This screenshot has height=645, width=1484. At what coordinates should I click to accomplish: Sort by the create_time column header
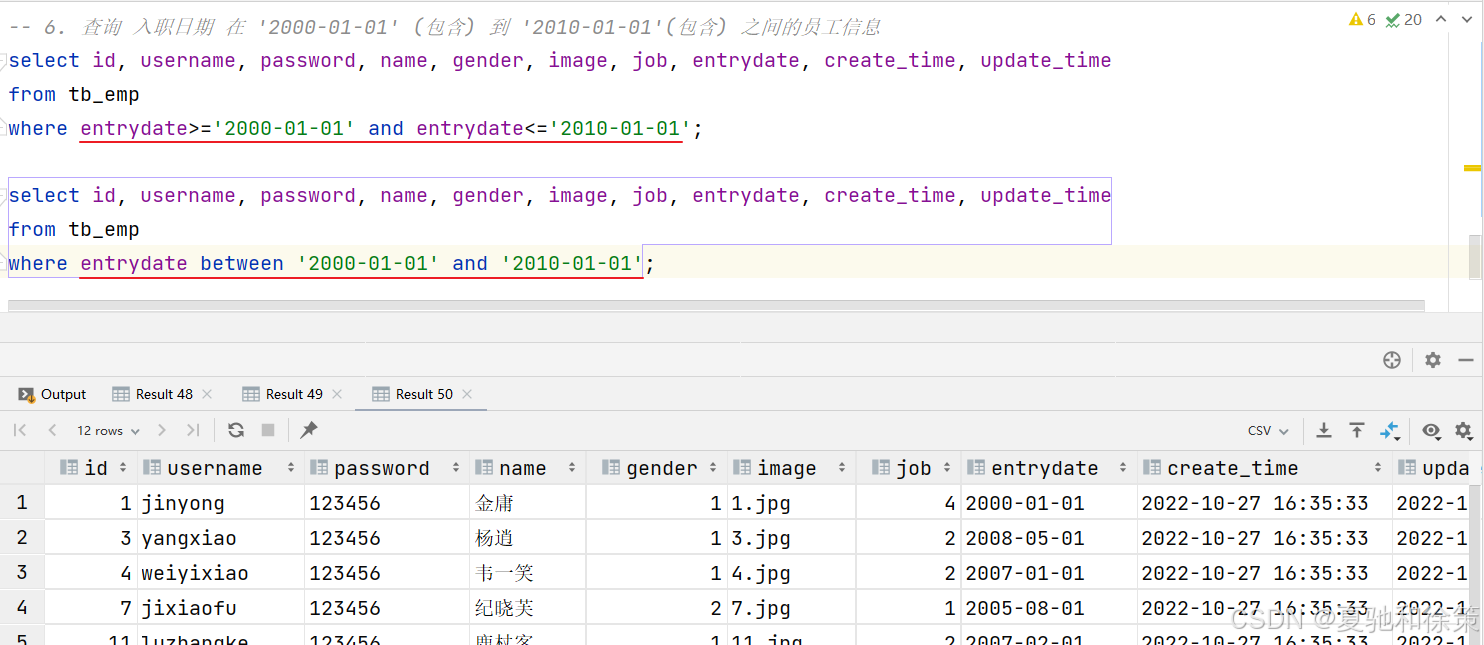(x=1264, y=468)
